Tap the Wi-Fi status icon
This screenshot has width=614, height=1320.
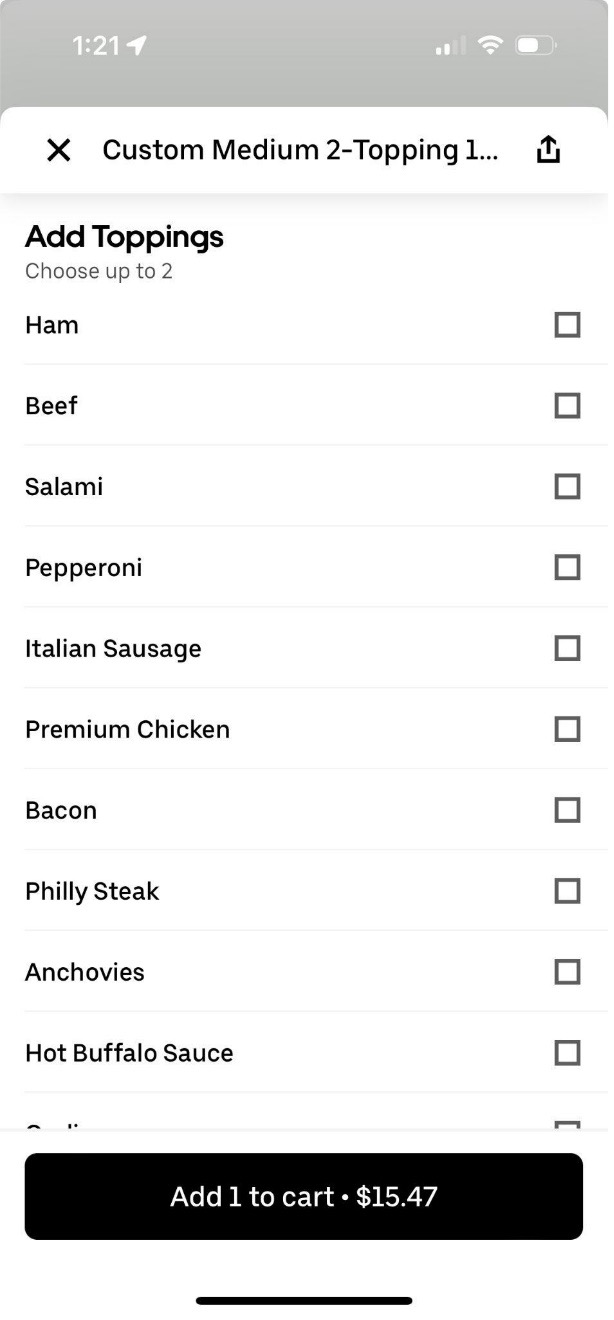(x=490, y=46)
